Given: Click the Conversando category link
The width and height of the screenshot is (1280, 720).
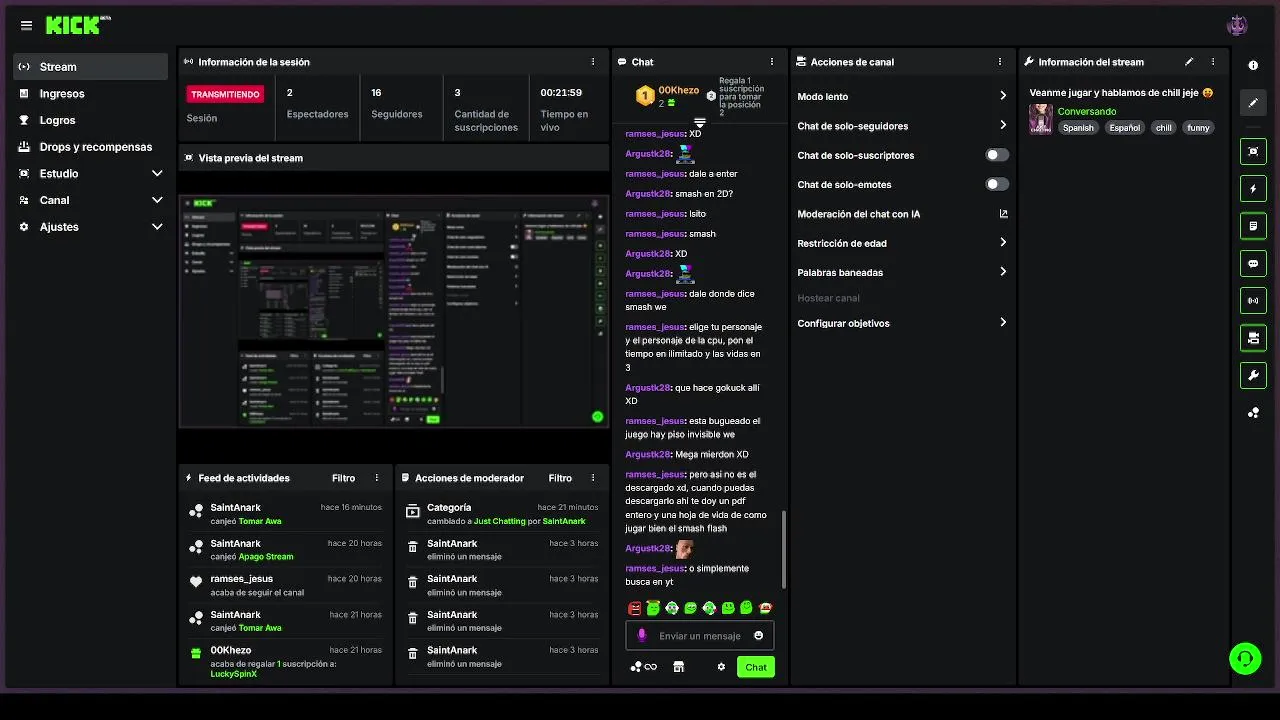Looking at the screenshot, I should 1087,111.
